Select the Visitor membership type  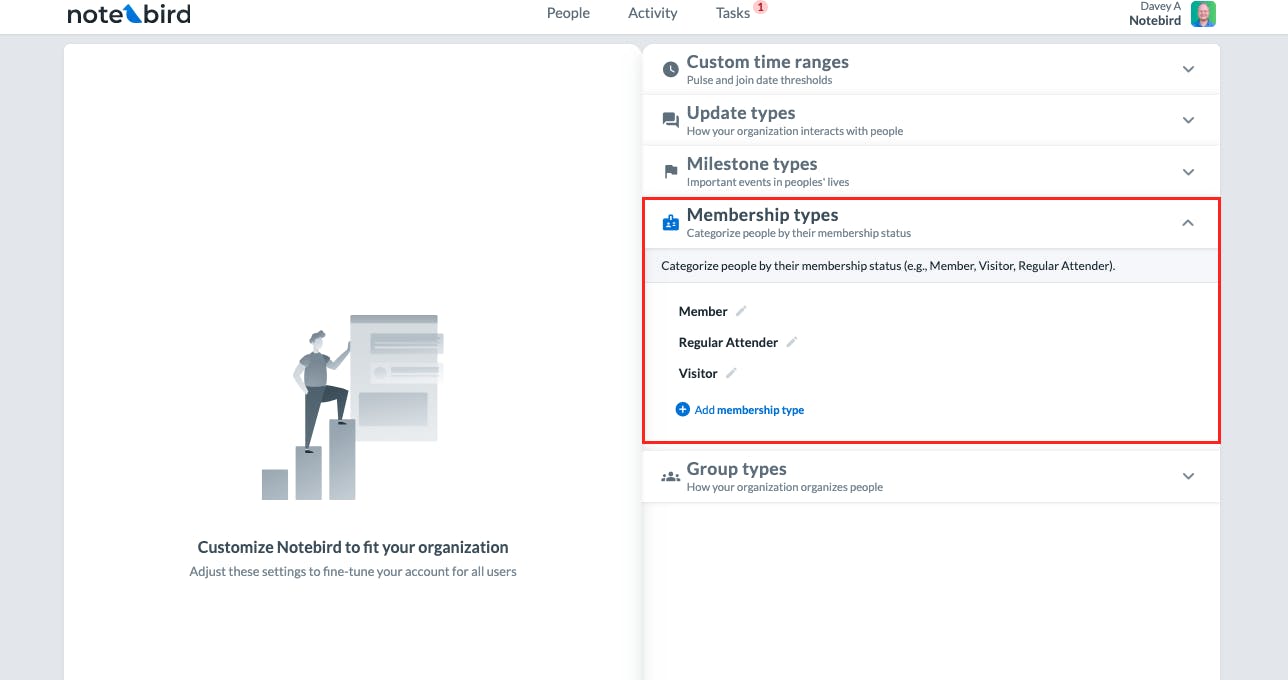(698, 373)
